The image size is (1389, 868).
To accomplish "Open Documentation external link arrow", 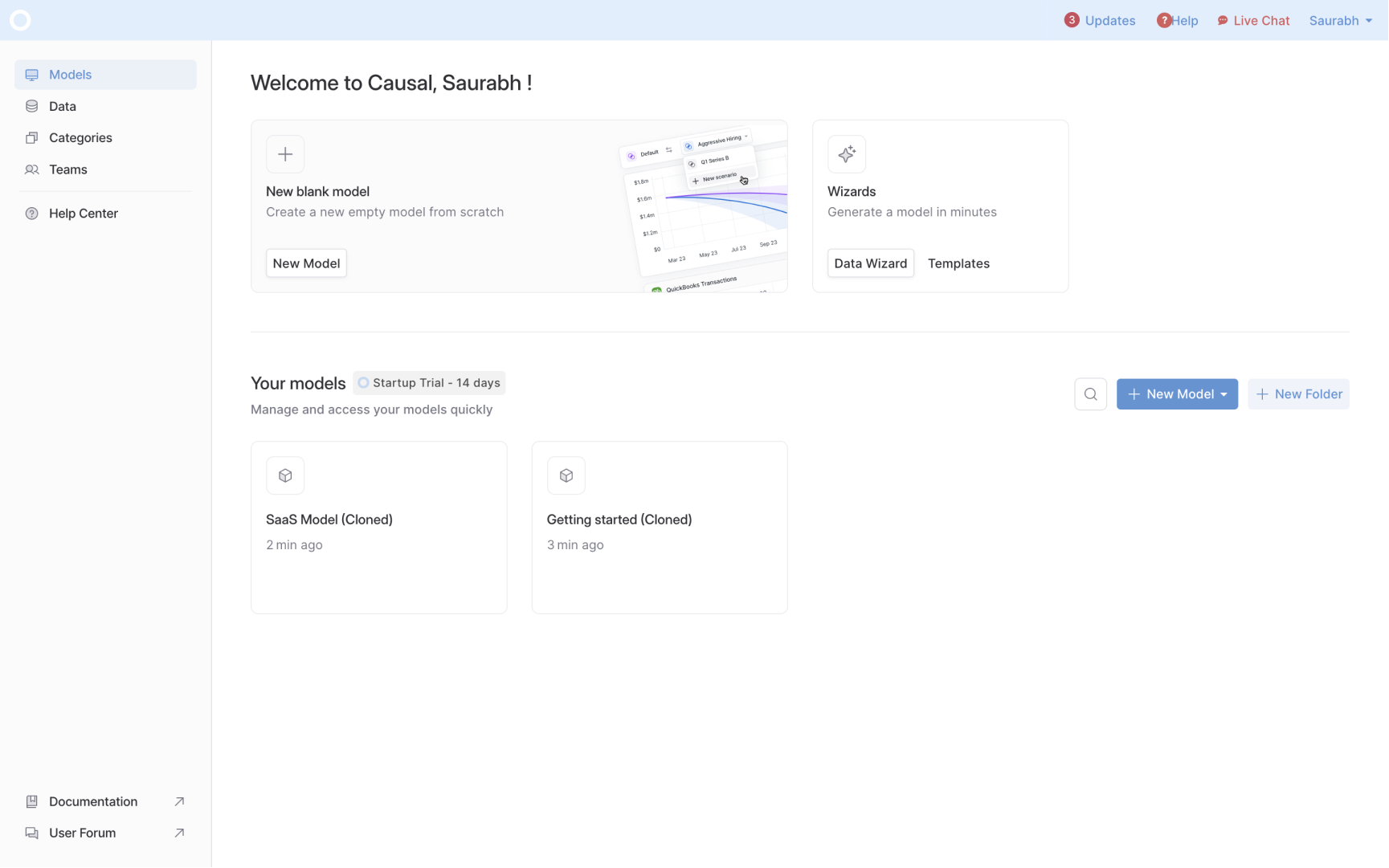I will [x=179, y=801].
